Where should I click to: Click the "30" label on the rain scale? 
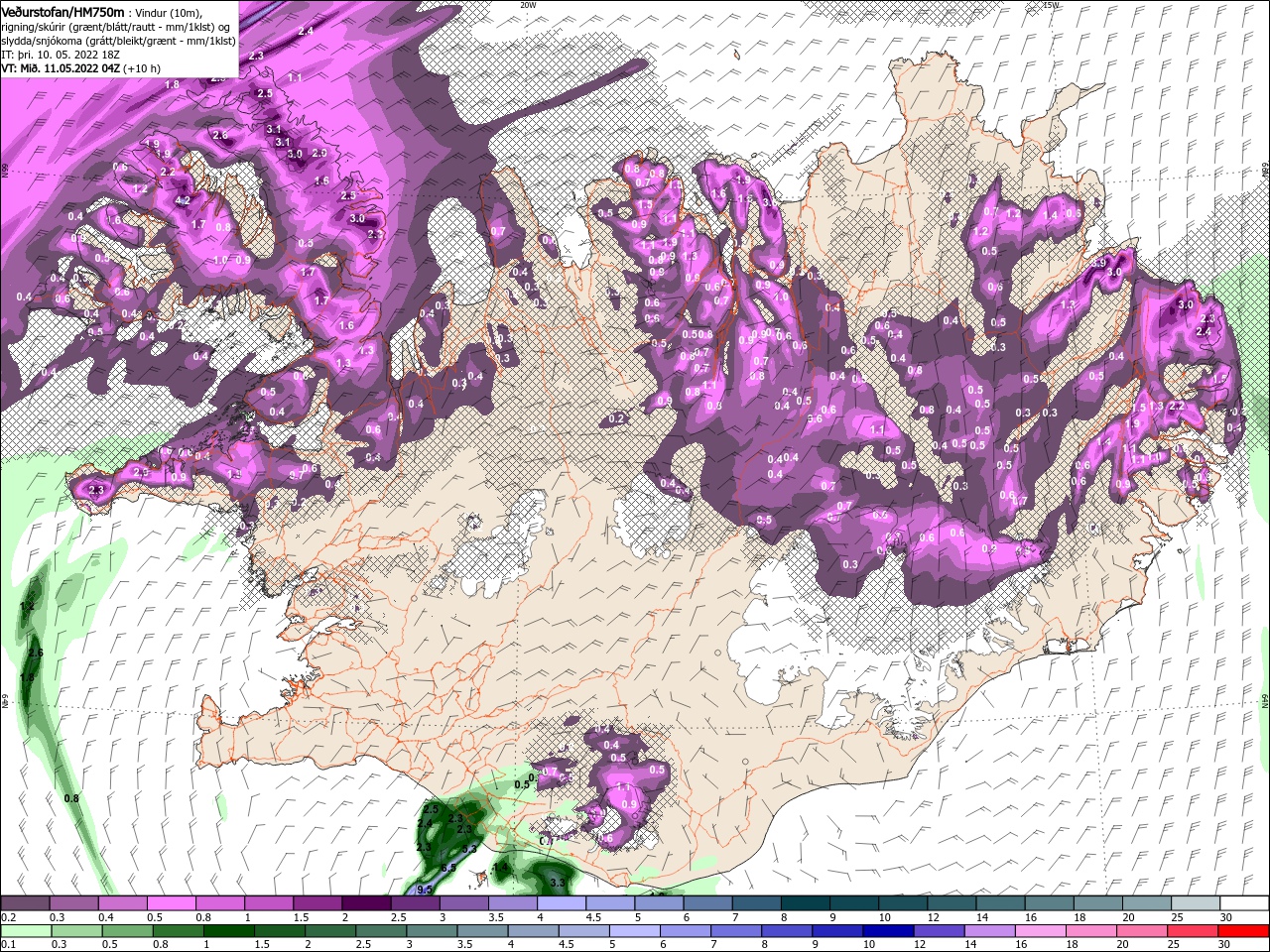pos(1226,945)
